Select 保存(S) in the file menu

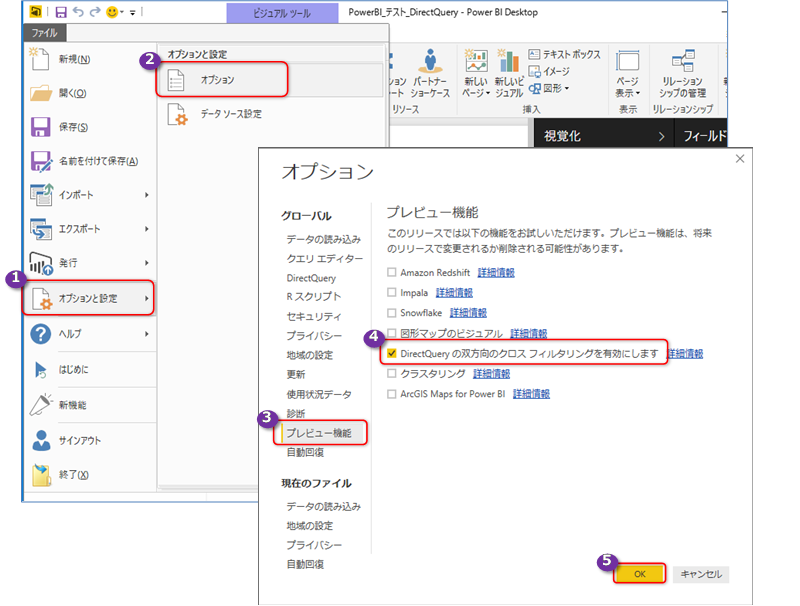click(x=73, y=127)
